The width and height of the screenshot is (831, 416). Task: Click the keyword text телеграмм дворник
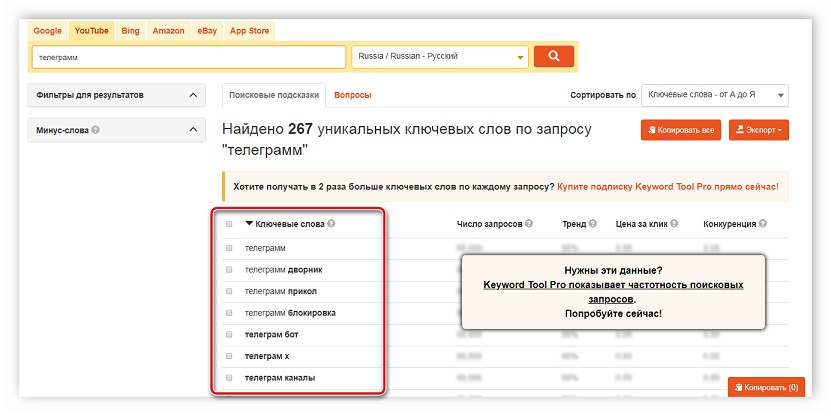coord(284,270)
